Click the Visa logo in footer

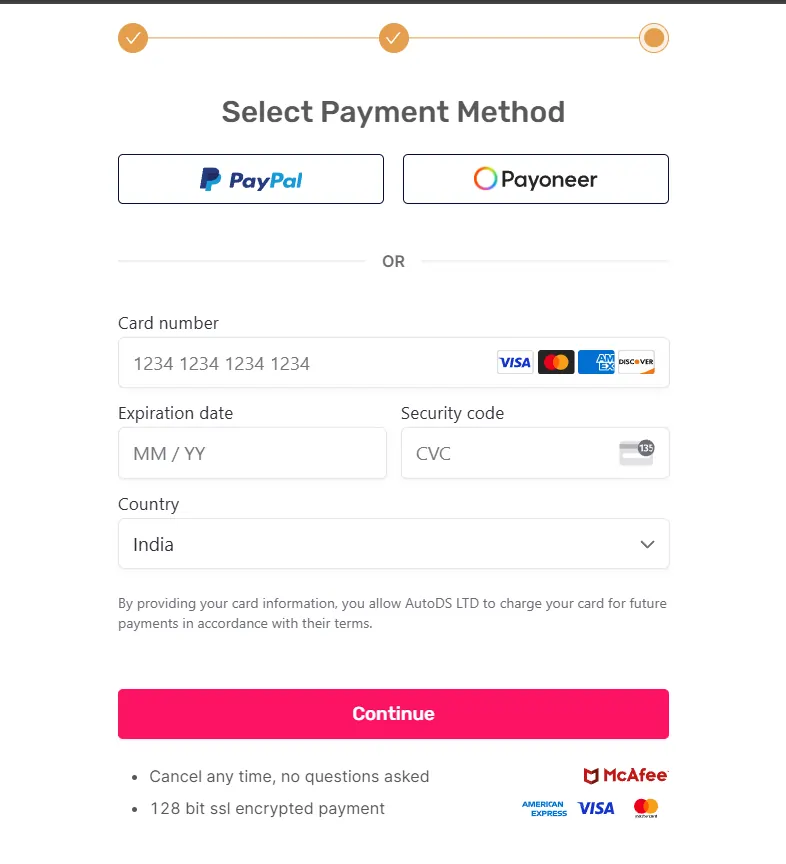(x=596, y=808)
